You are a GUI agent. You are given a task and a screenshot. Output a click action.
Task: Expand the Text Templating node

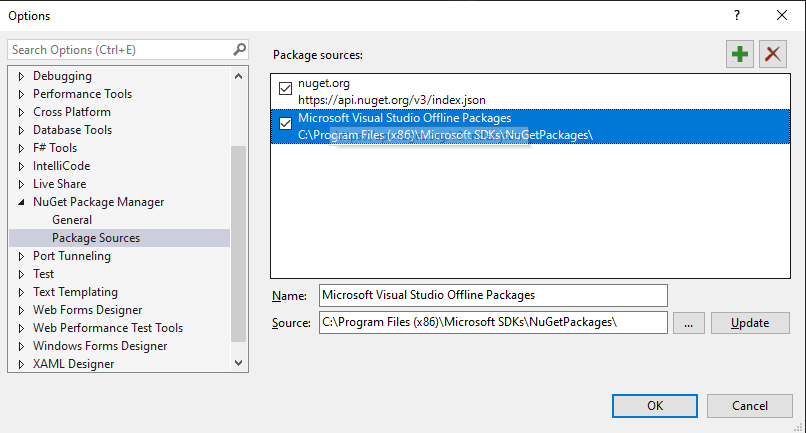(21, 292)
